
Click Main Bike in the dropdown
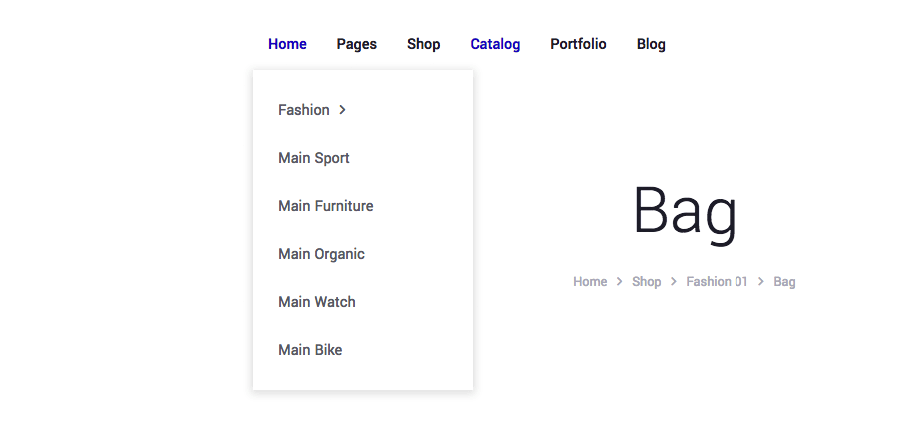click(310, 350)
